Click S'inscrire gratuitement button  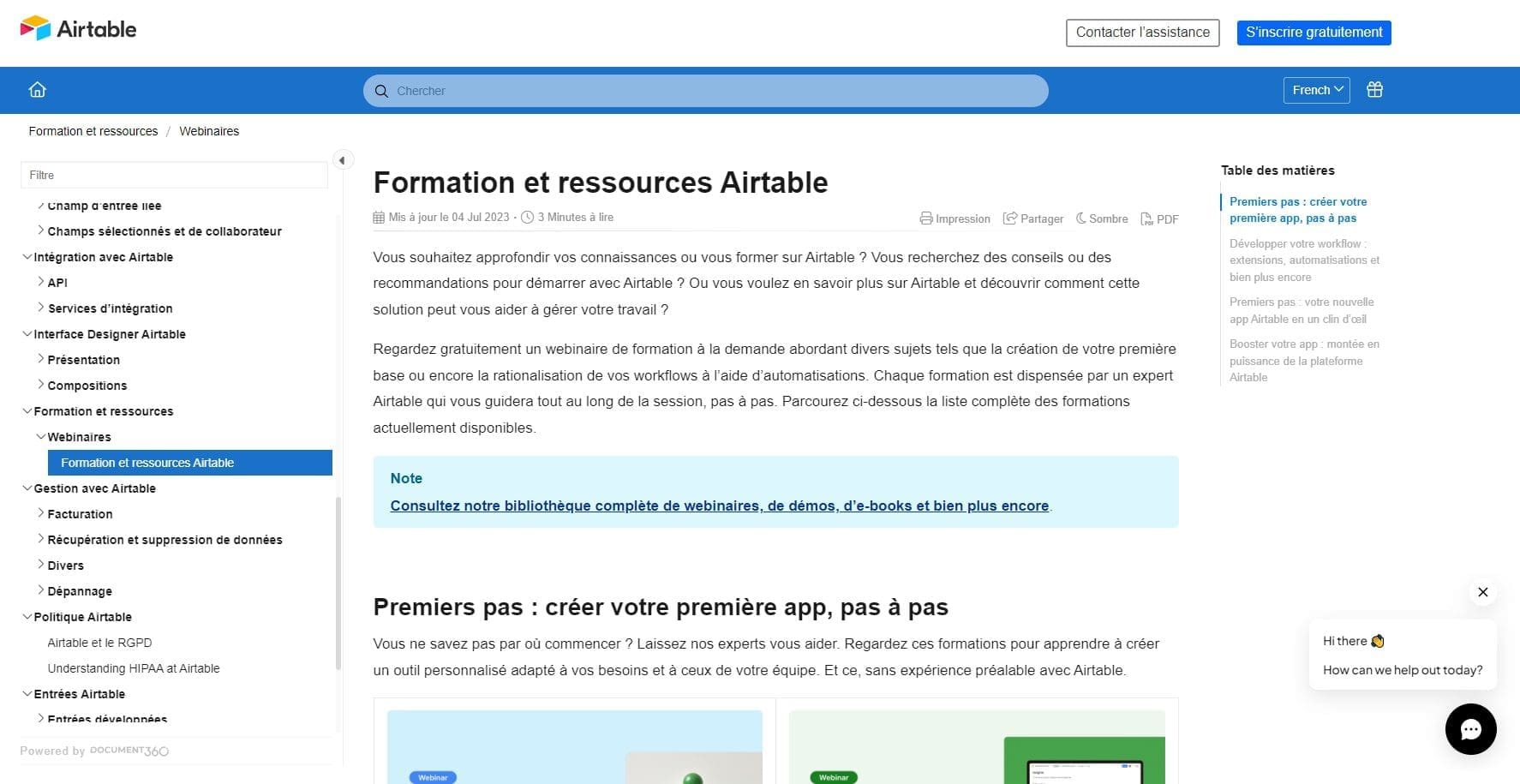(x=1314, y=33)
